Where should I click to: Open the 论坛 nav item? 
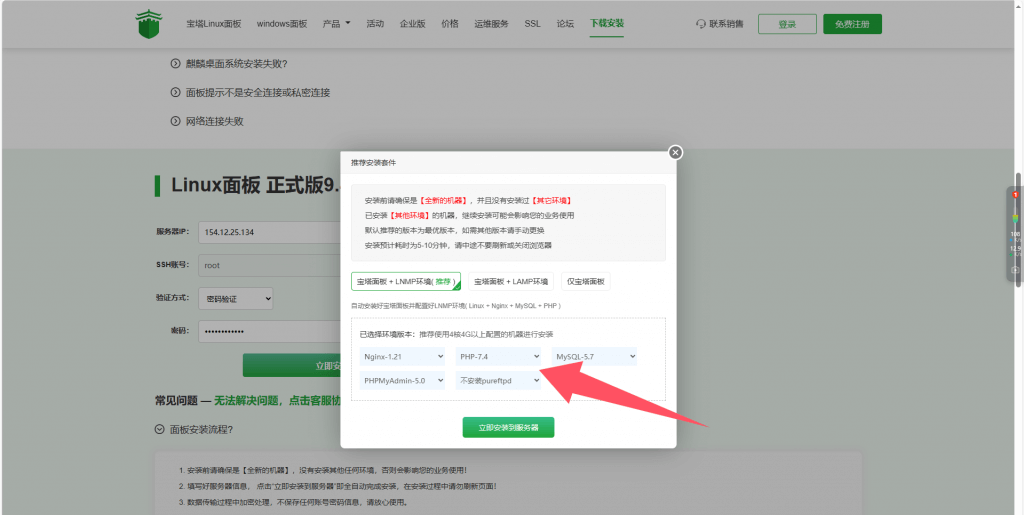566,23
